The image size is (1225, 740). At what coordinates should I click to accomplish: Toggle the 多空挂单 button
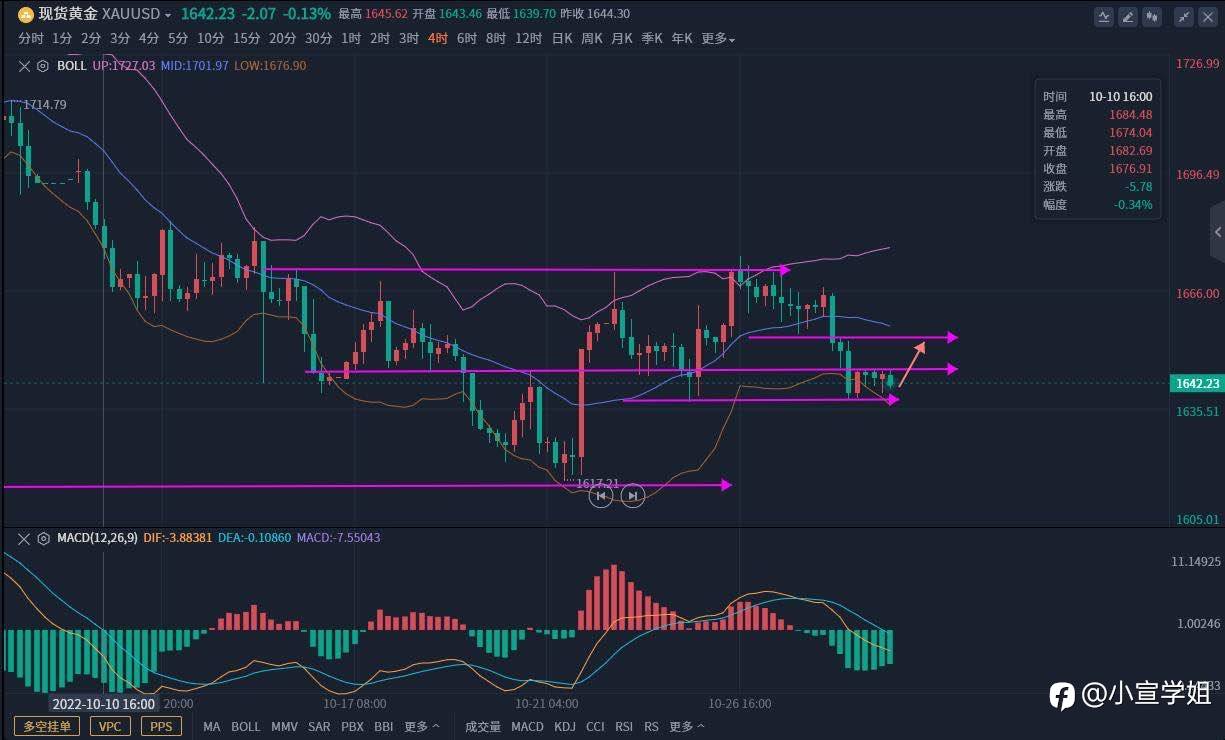click(47, 726)
